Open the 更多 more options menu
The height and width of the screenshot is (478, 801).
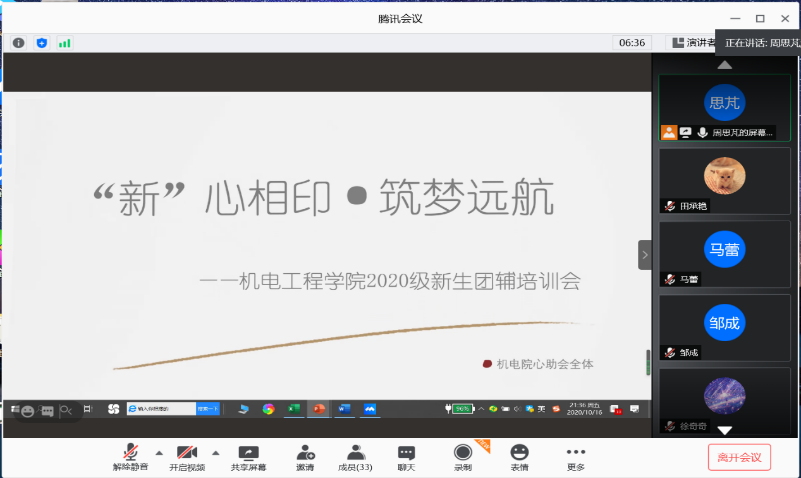[576, 457]
